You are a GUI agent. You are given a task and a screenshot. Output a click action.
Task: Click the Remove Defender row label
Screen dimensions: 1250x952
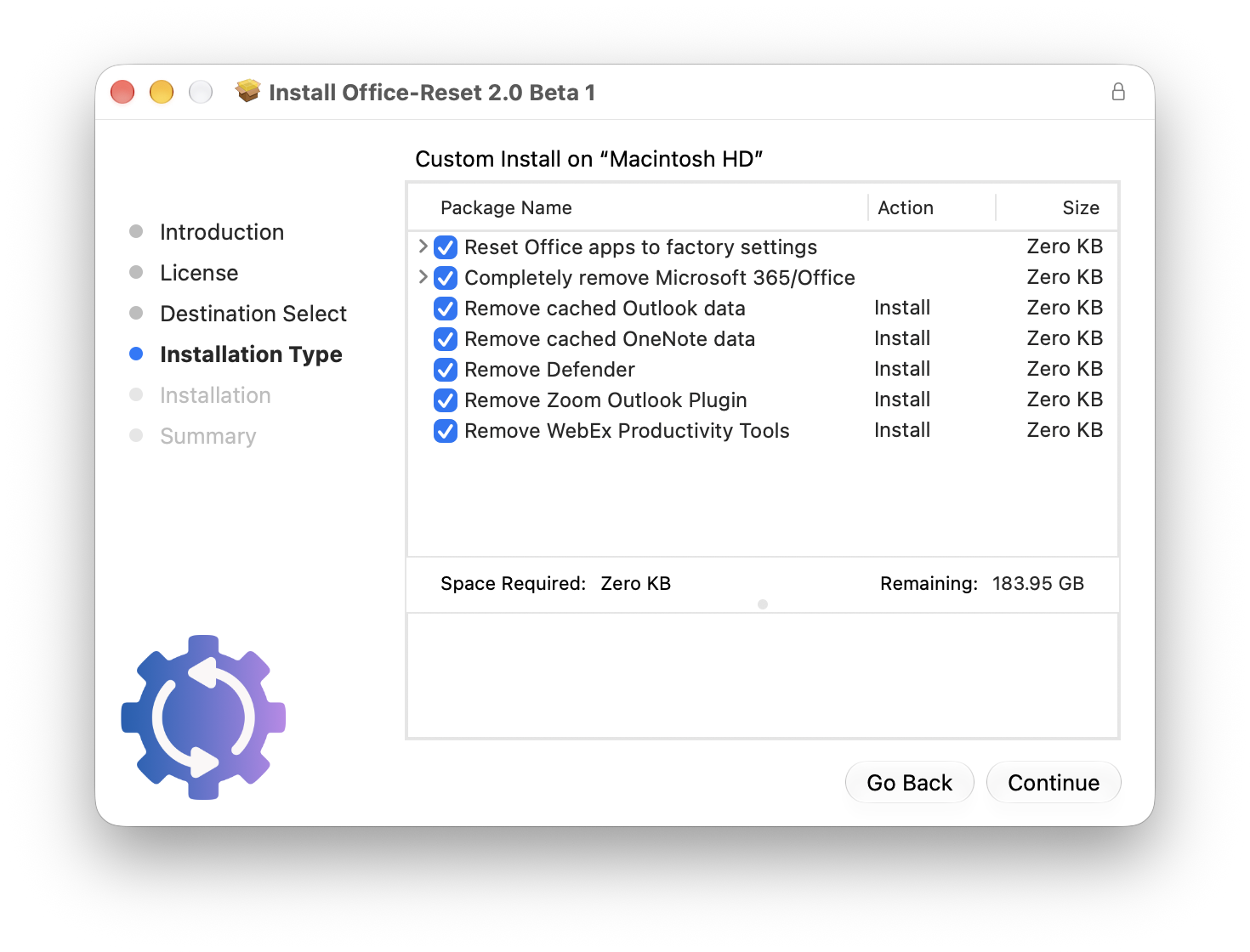(x=549, y=370)
